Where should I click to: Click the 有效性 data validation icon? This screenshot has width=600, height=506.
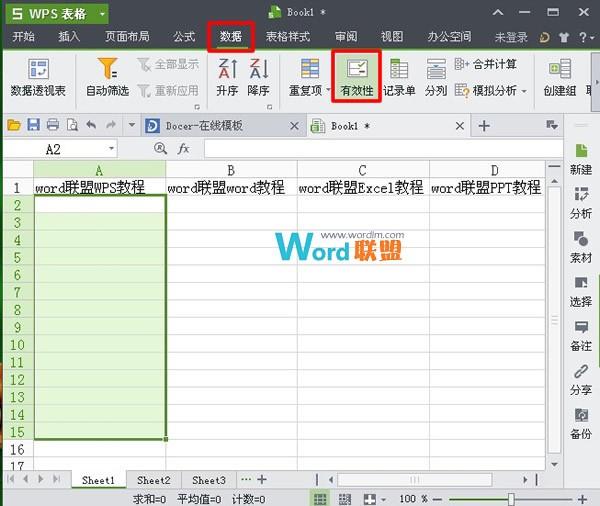tap(356, 77)
